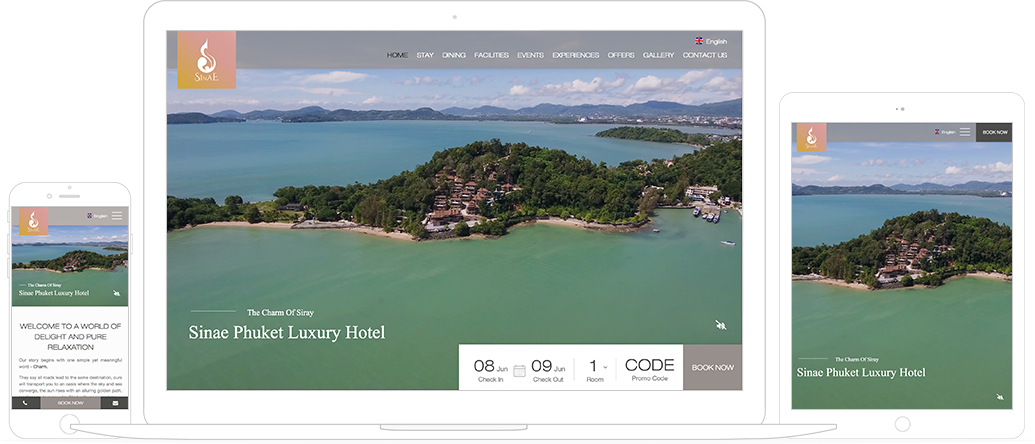
Task: Click the Sinae logo on the phone screen
Action: tap(34, 222)
